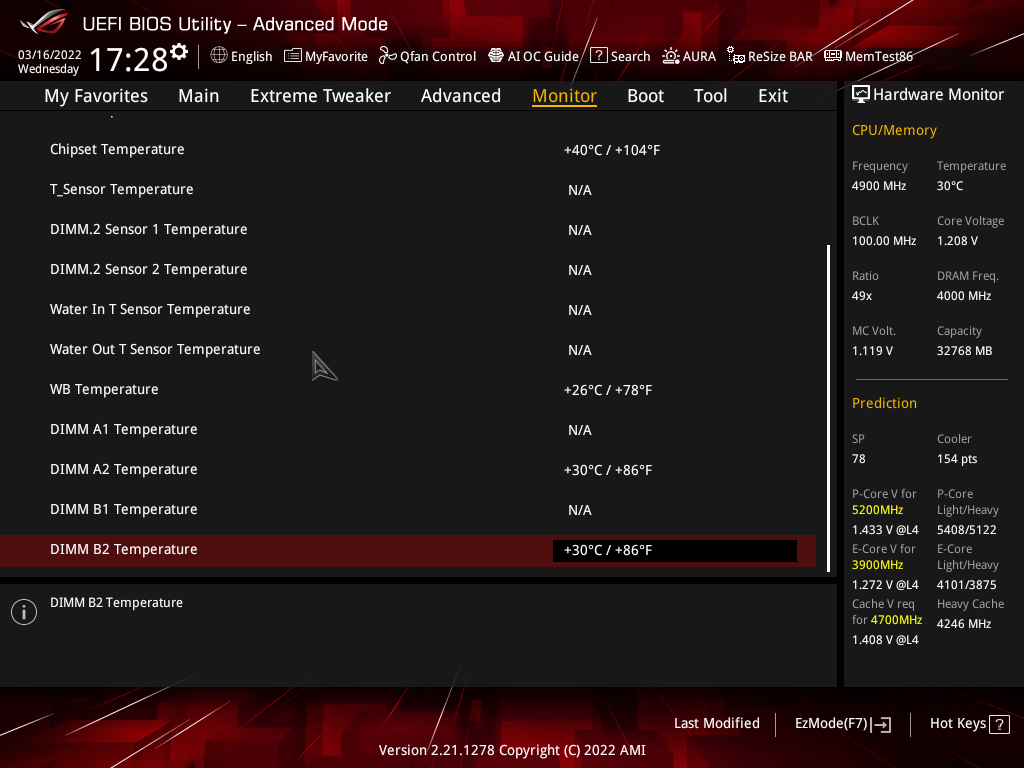Launch AI OC Guide brain icon

[496, 56]
